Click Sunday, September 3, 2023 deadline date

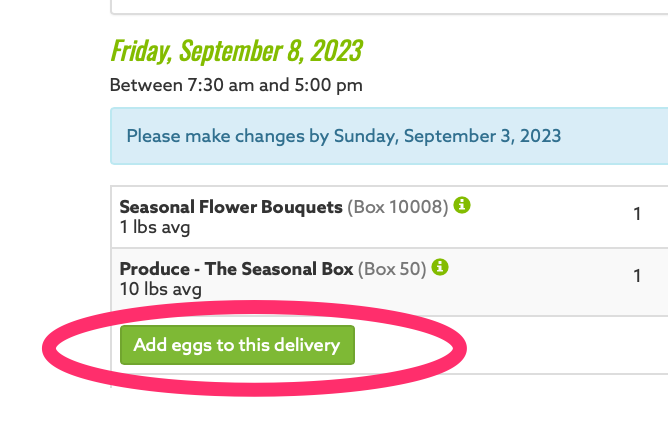447,136
